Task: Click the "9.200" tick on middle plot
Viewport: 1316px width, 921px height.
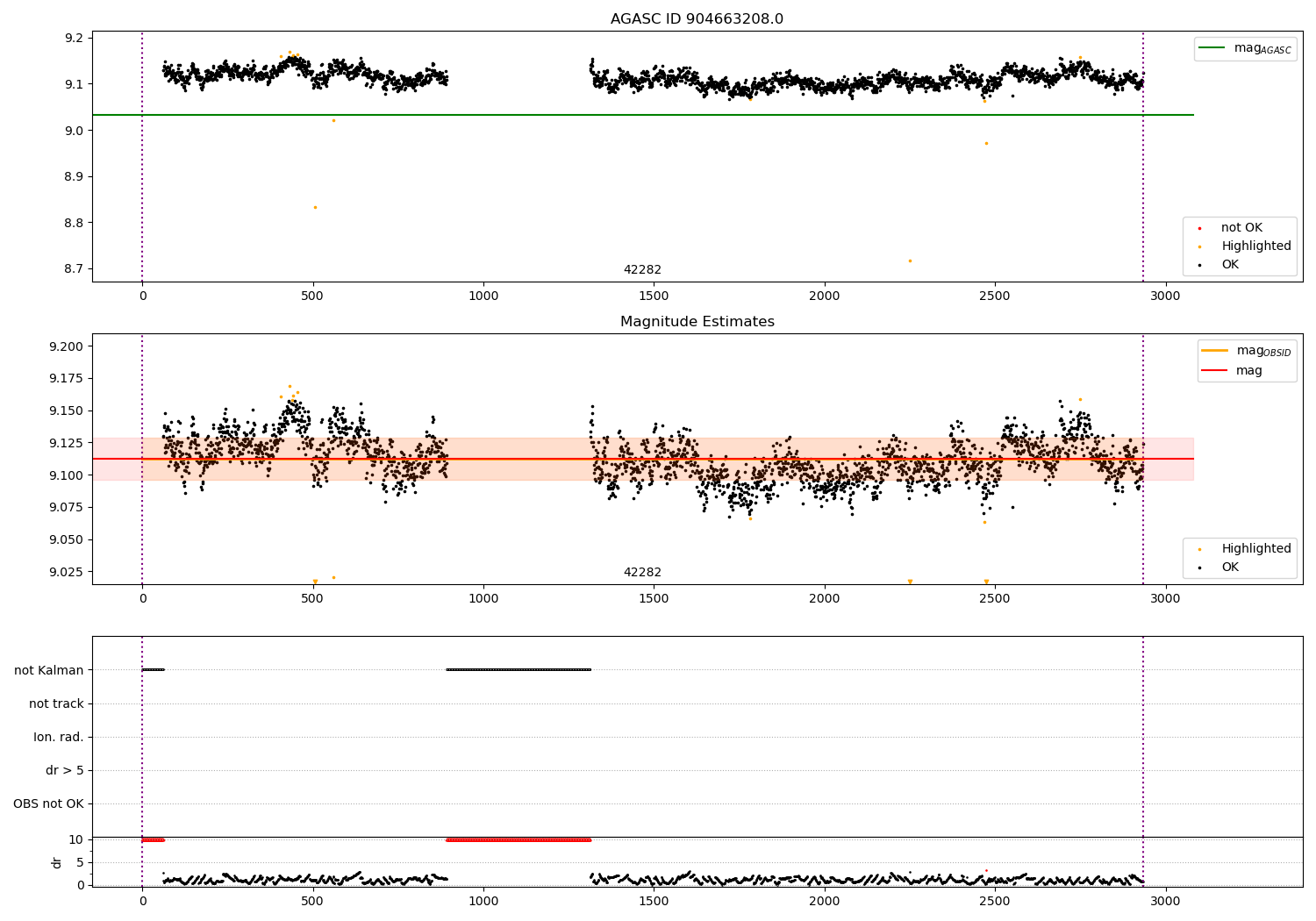Action: (x=67, y=347)
